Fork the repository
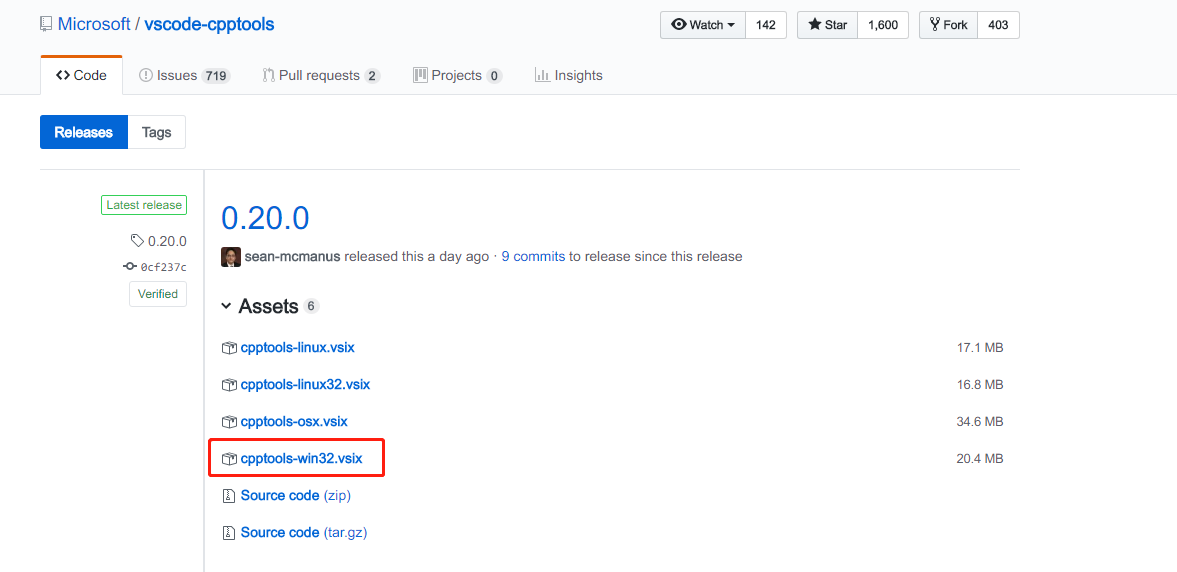Image resolution: width=1177 pixels, height=572 pixels. pos(948,25)
